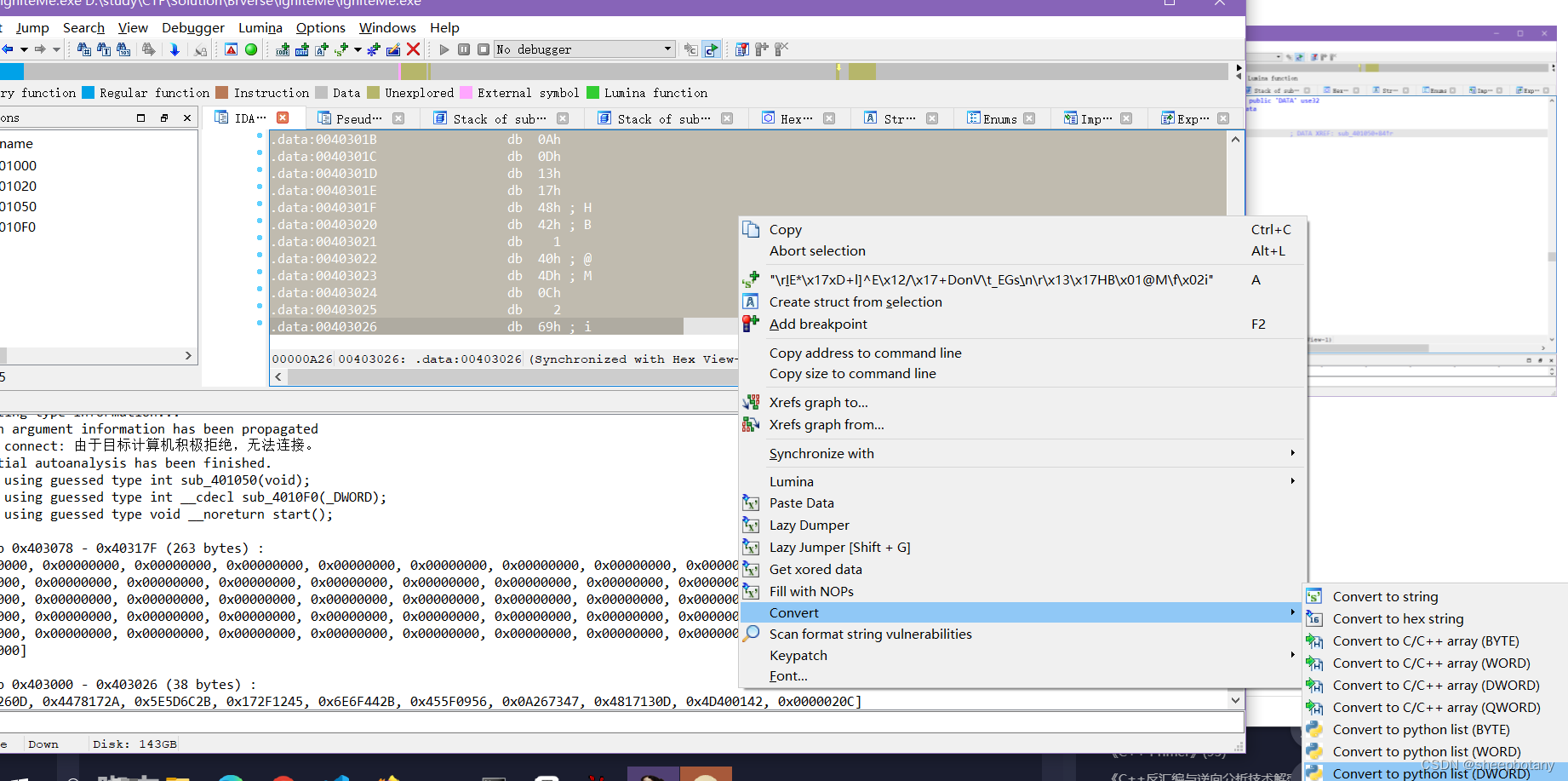Start process with the Play icon

pos(444,49)
